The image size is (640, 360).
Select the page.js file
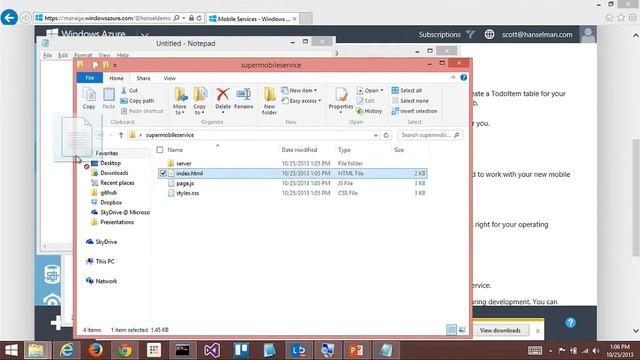point(293,183)
